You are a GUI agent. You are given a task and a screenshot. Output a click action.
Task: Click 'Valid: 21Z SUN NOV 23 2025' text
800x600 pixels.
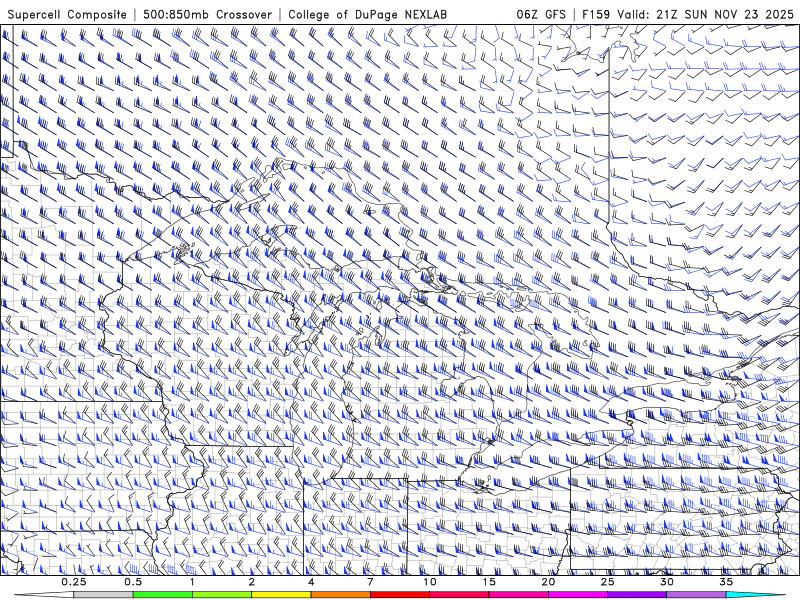click(705, 14)
